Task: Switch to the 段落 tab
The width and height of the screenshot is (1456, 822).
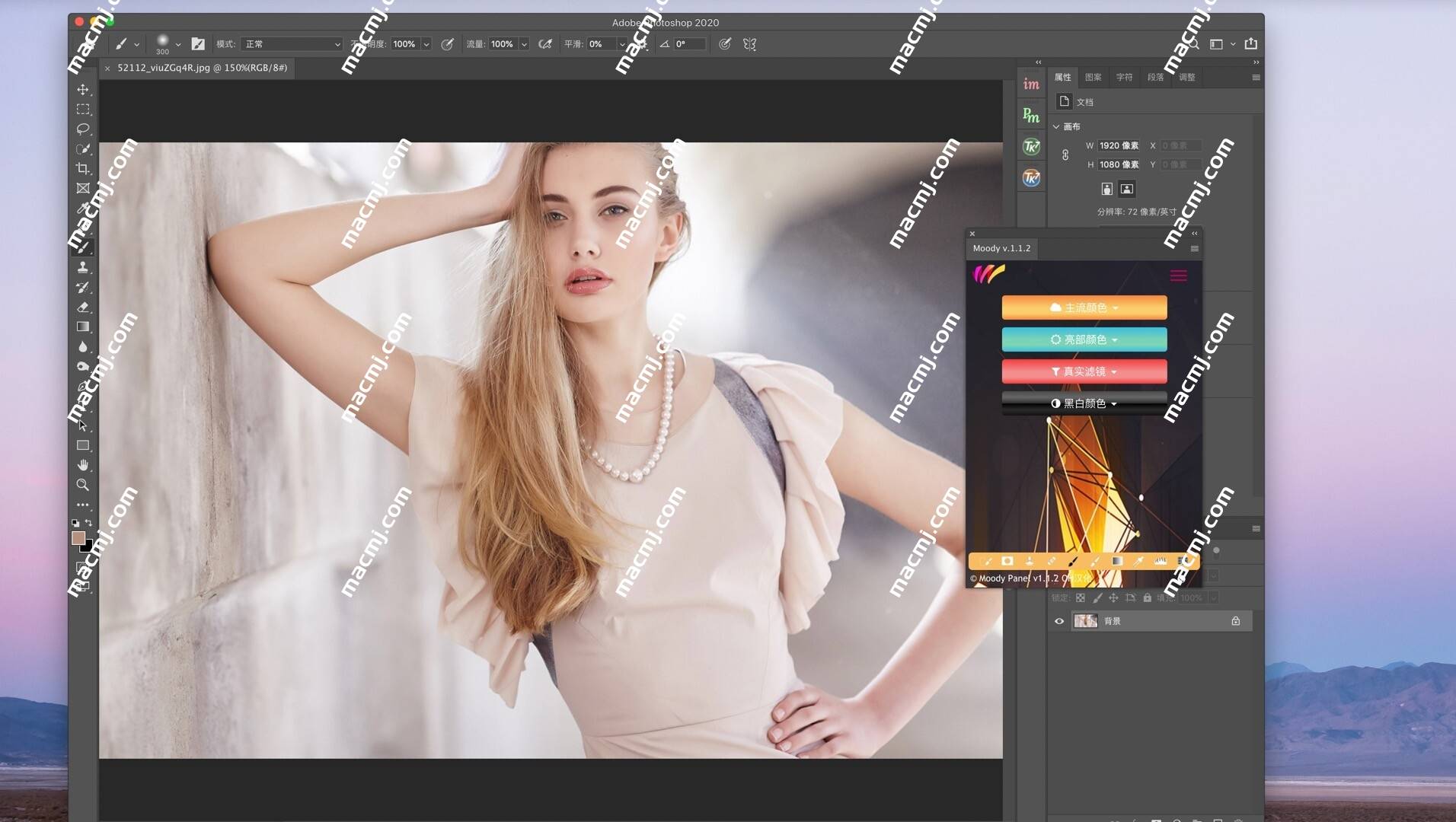Action: 1156,77
